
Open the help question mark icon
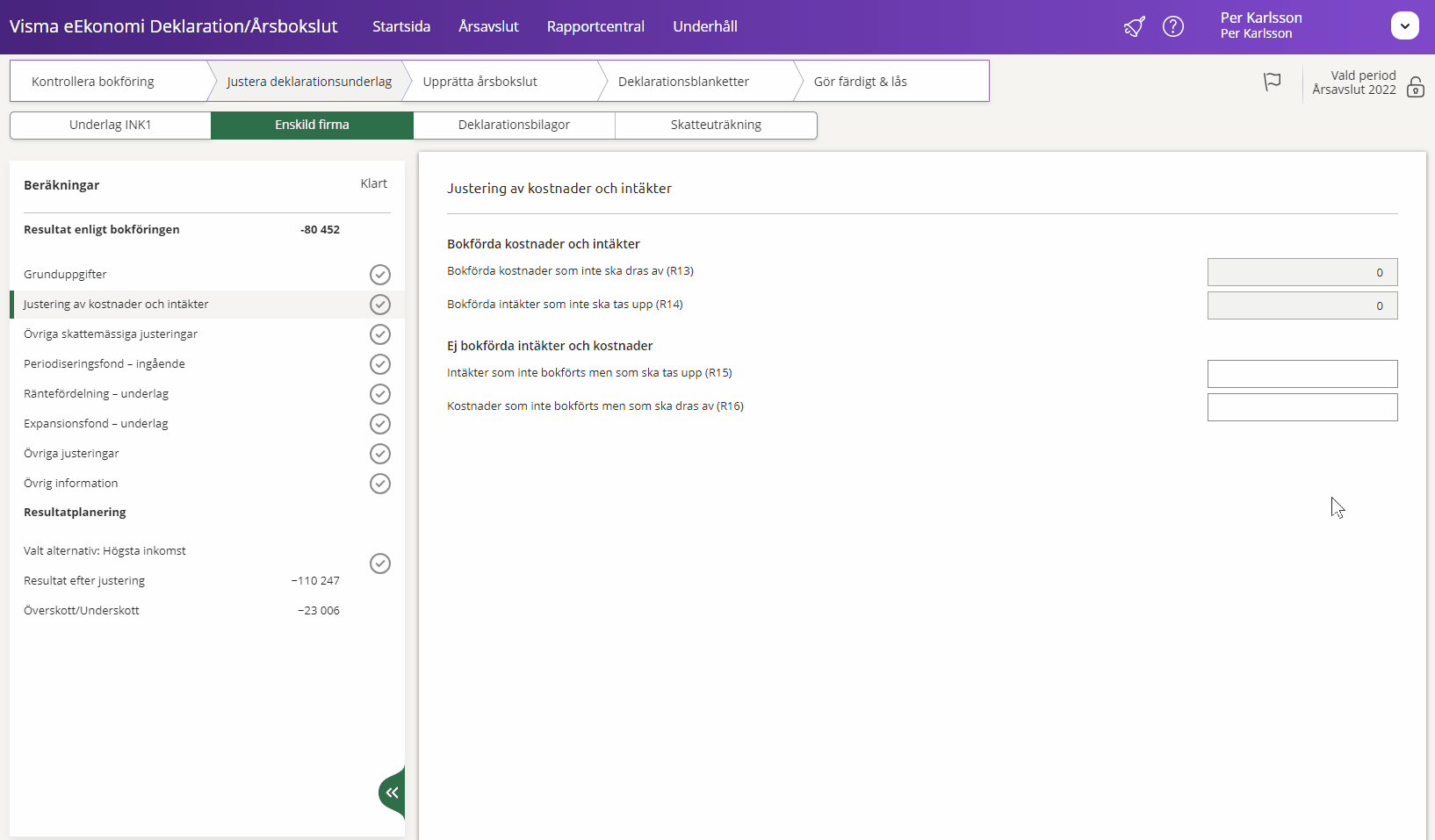[1172, 26]
